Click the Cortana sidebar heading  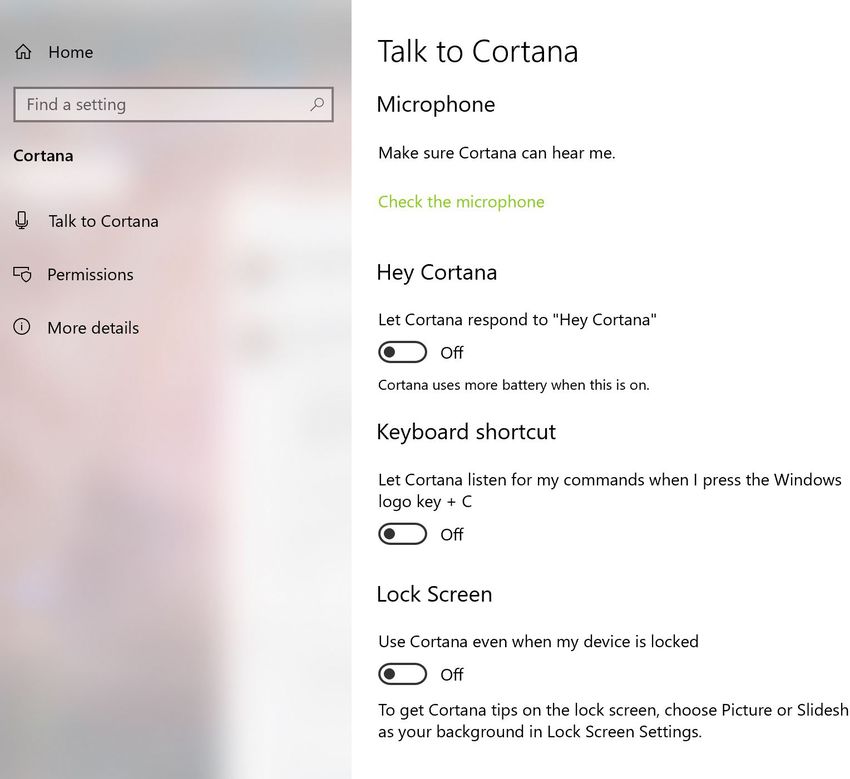tap(43, 156)
